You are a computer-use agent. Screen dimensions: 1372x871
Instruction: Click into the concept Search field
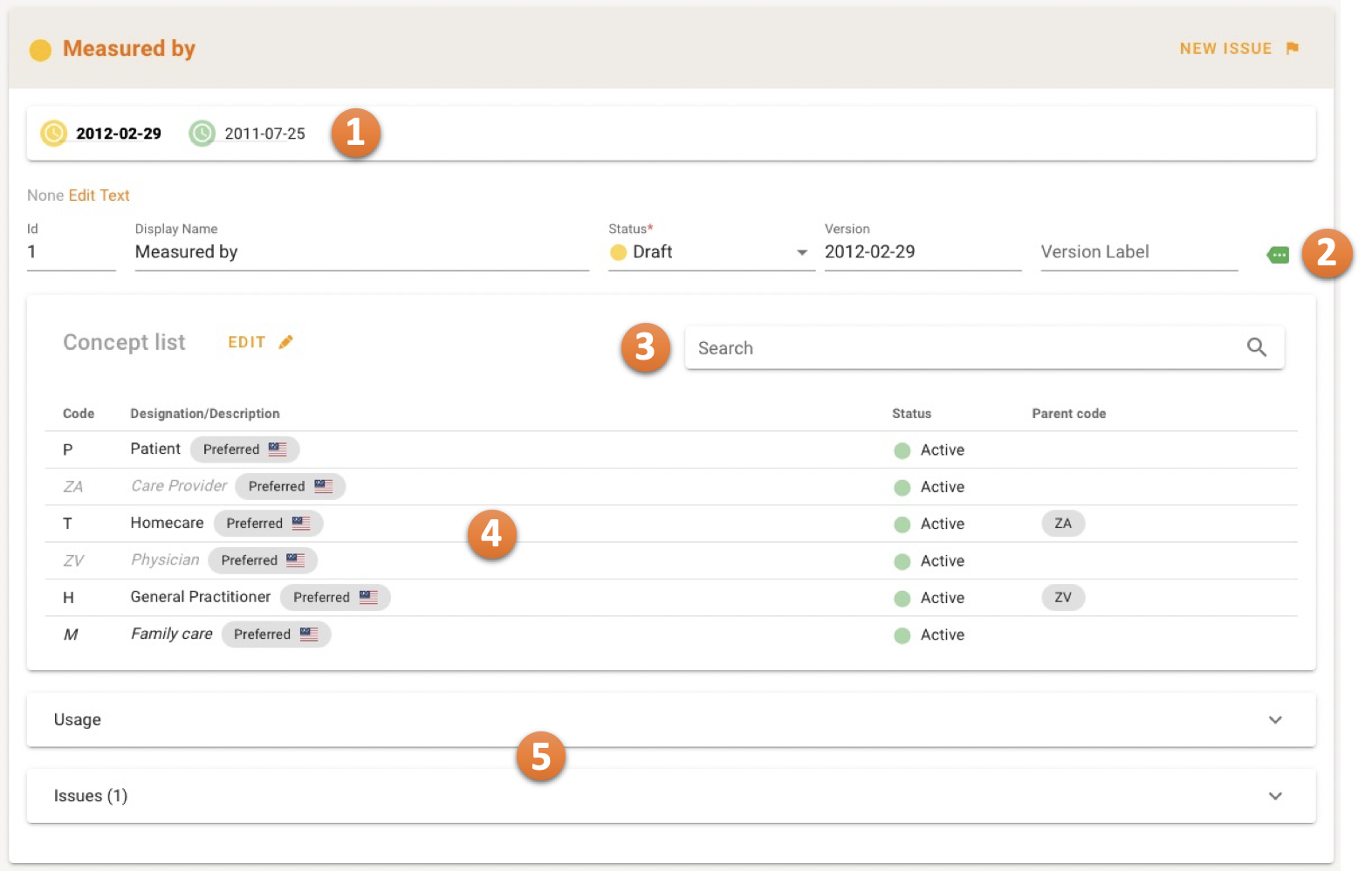[960, 348]
